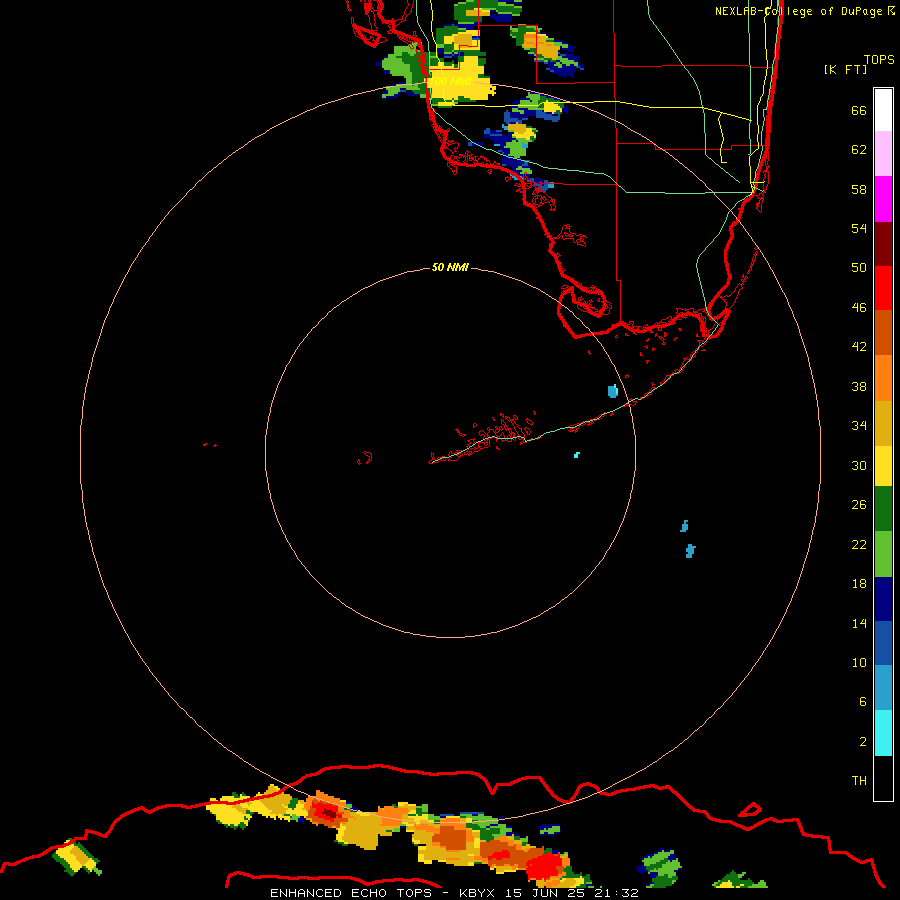
Task: Click the [K FT] units label
Action: point(845,69)
